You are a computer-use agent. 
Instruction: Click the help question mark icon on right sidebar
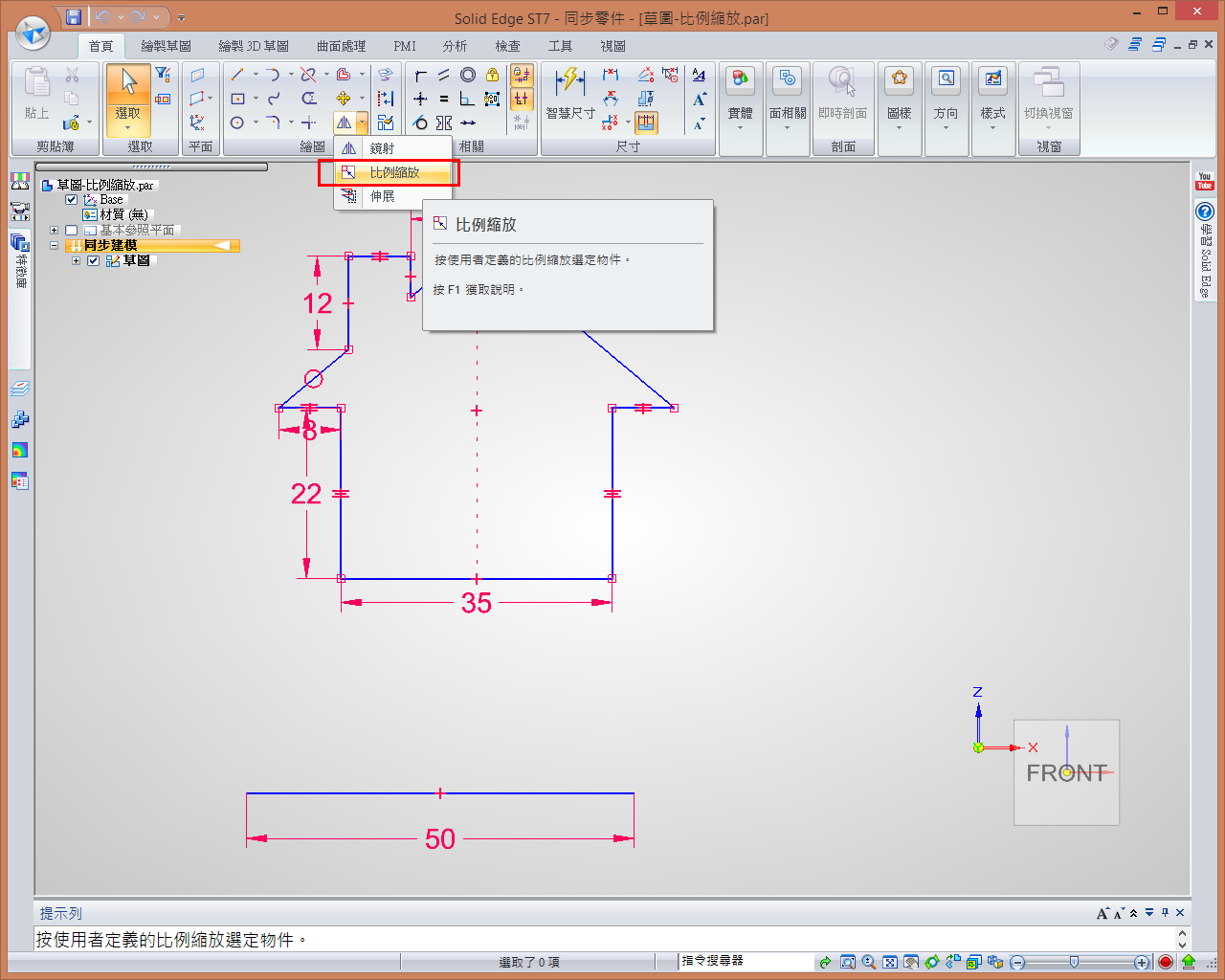point(1205,212)
